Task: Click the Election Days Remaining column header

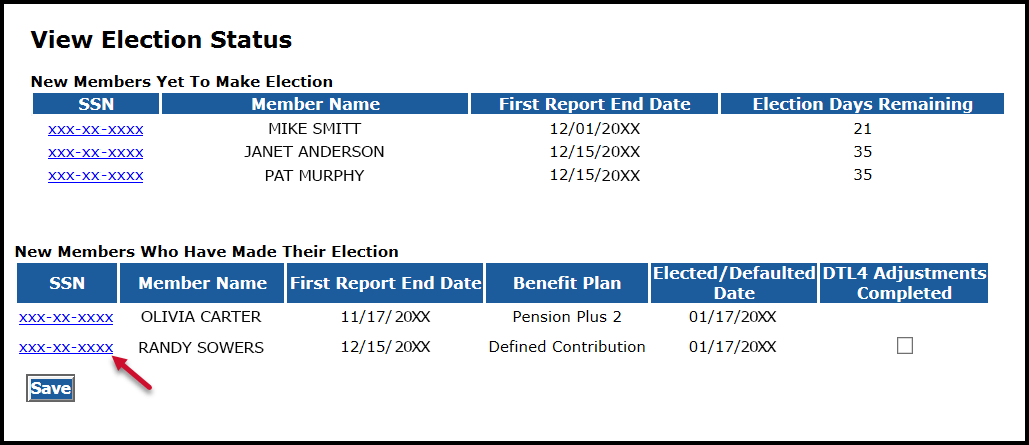Action: click(x=862, y=104)
